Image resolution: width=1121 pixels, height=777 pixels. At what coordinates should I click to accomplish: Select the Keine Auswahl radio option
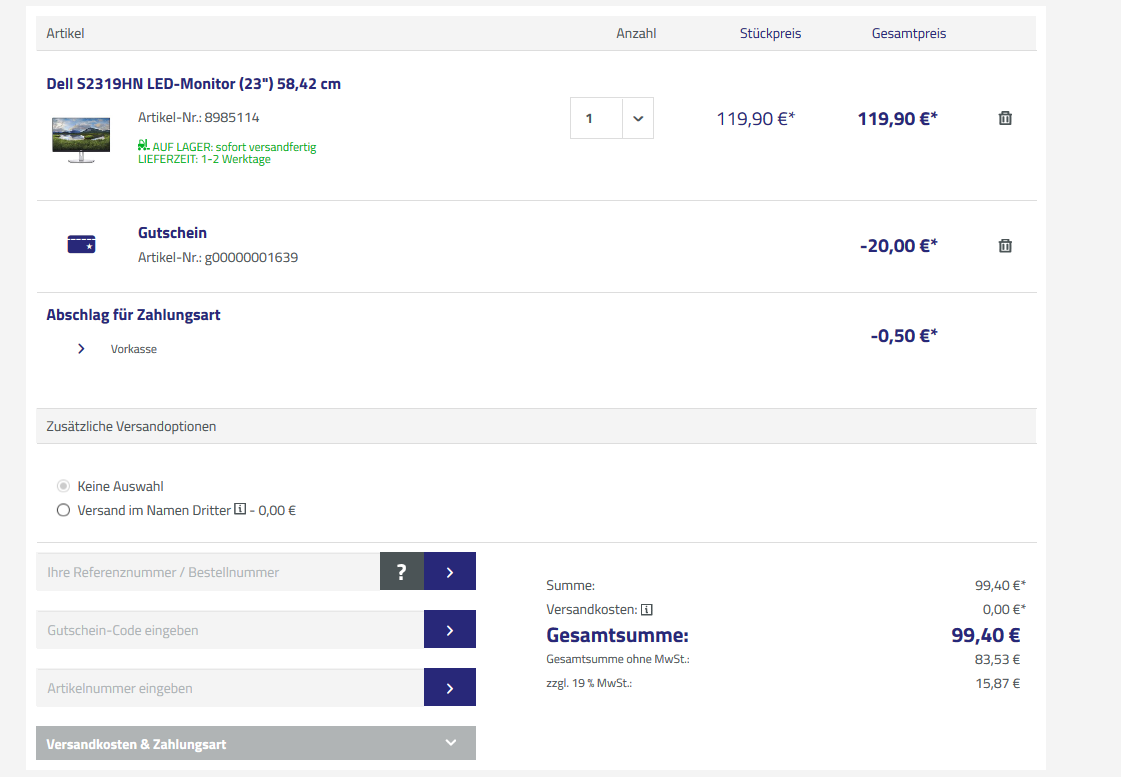(x=64, y=486)
